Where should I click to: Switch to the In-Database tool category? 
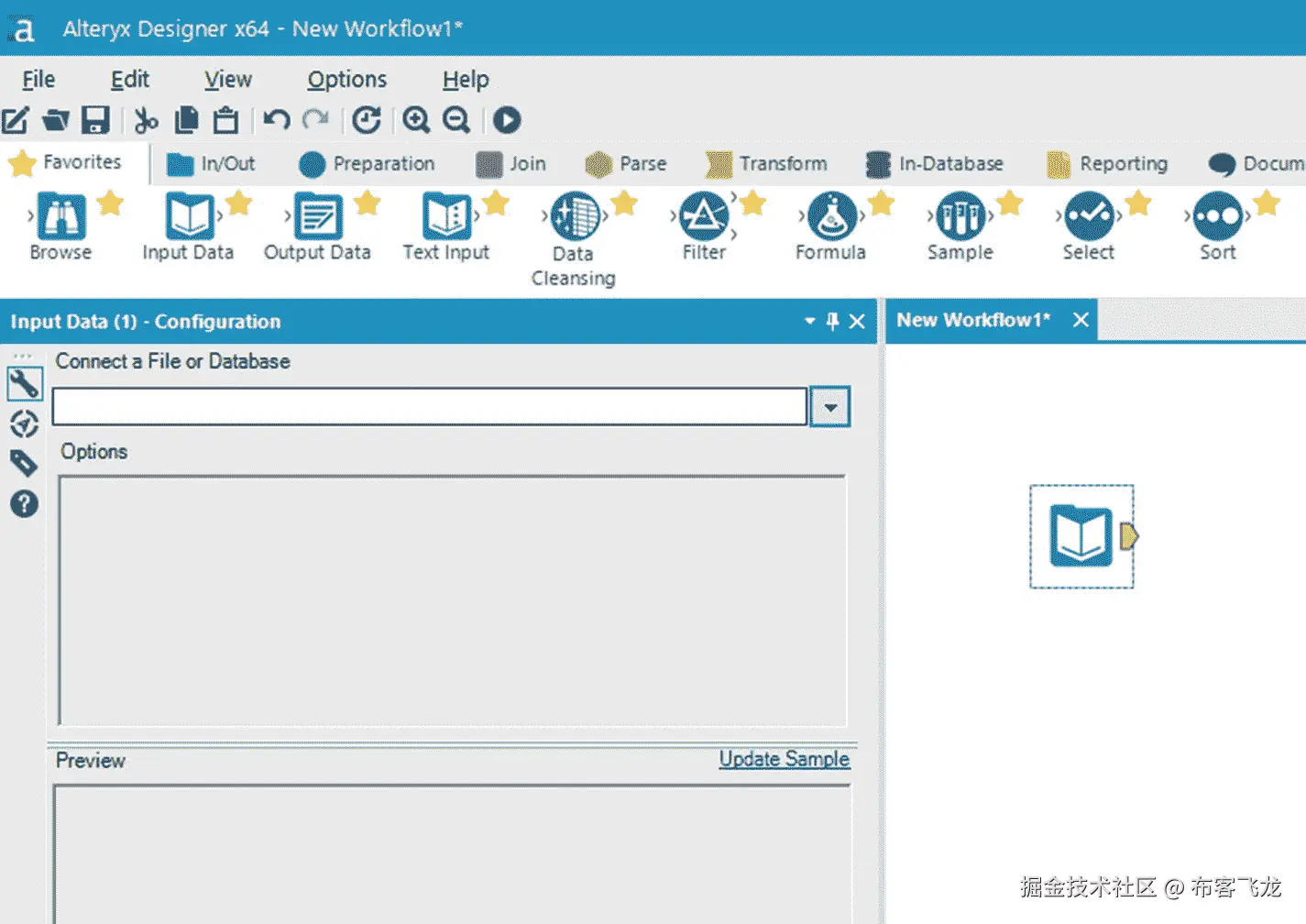pyautogui.click(x=935, y=164)
